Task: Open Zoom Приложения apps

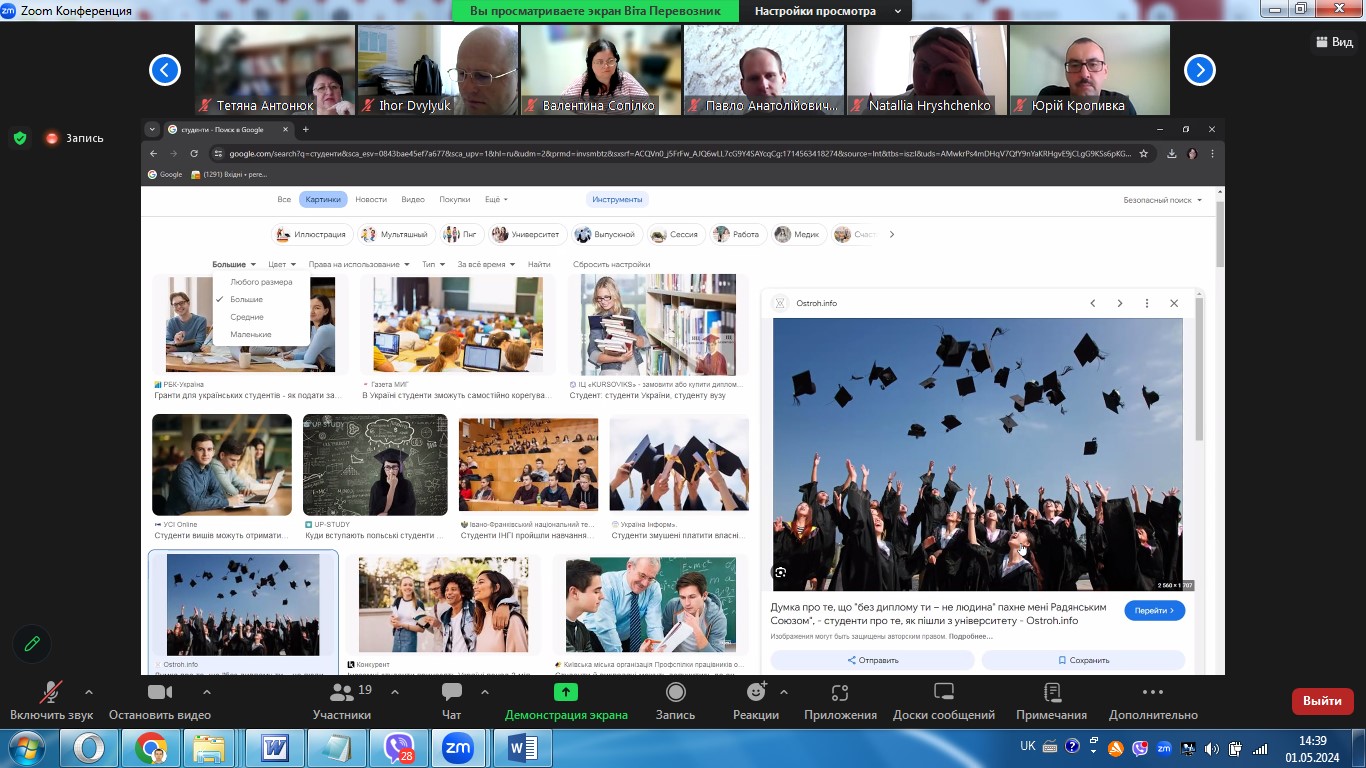Action: pyautogui.click(x=840, y=701)
